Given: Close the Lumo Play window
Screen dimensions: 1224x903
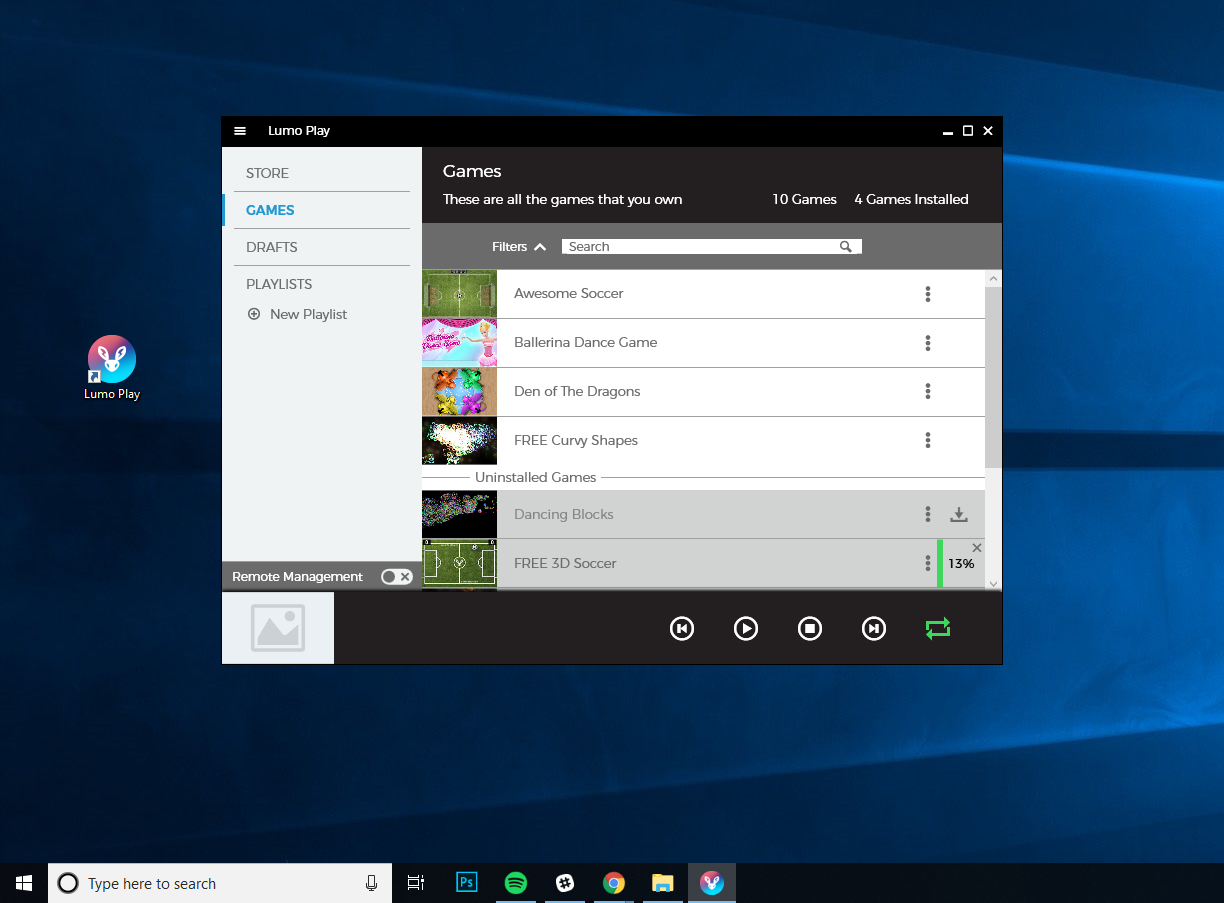Looking at the screenshot, I should [x=988, y=131].
